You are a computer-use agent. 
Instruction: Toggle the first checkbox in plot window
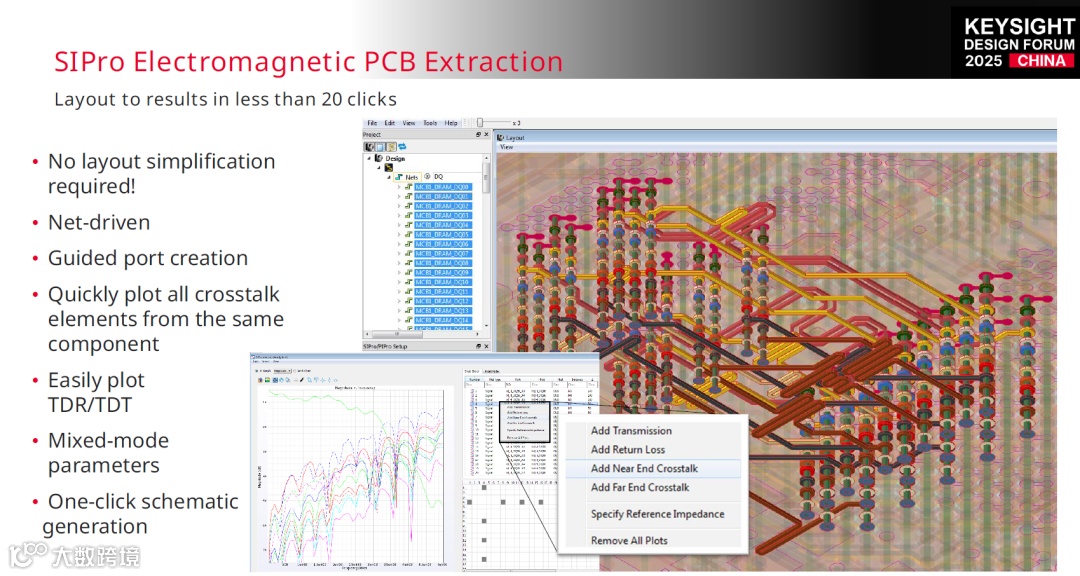pos(256,371)
